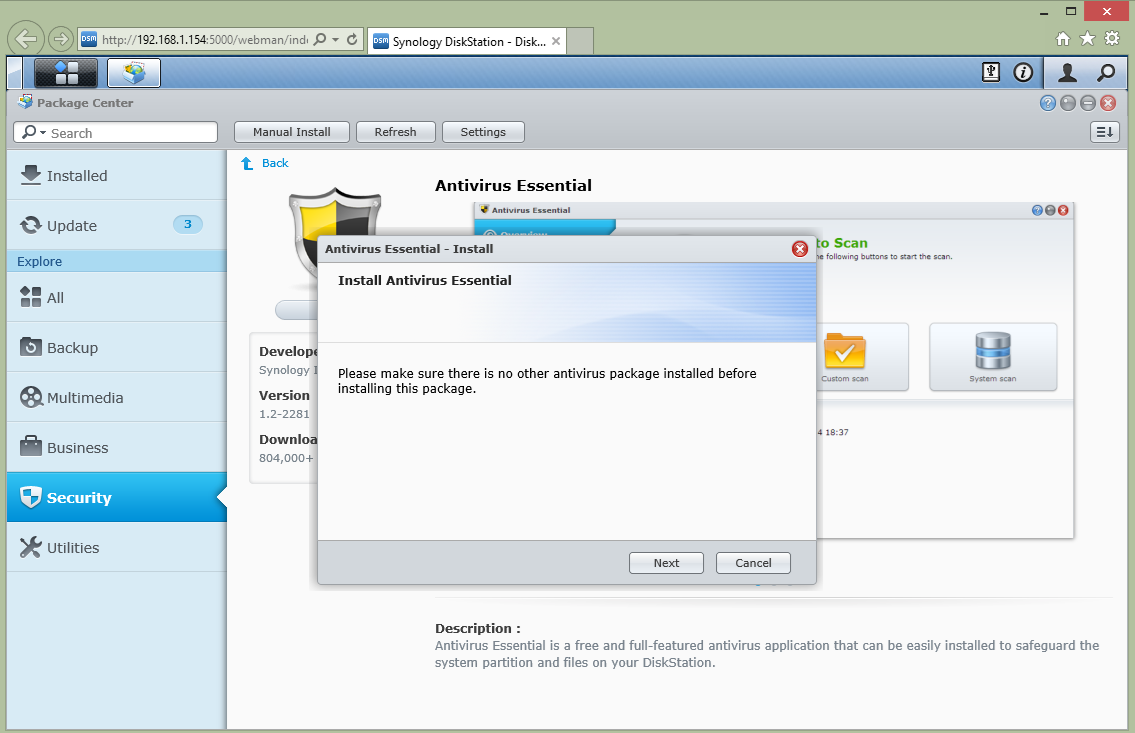Maximize the Package Center window
Image resolution: width=1135 pixels, height=733 pixels.
(1088, 103)
